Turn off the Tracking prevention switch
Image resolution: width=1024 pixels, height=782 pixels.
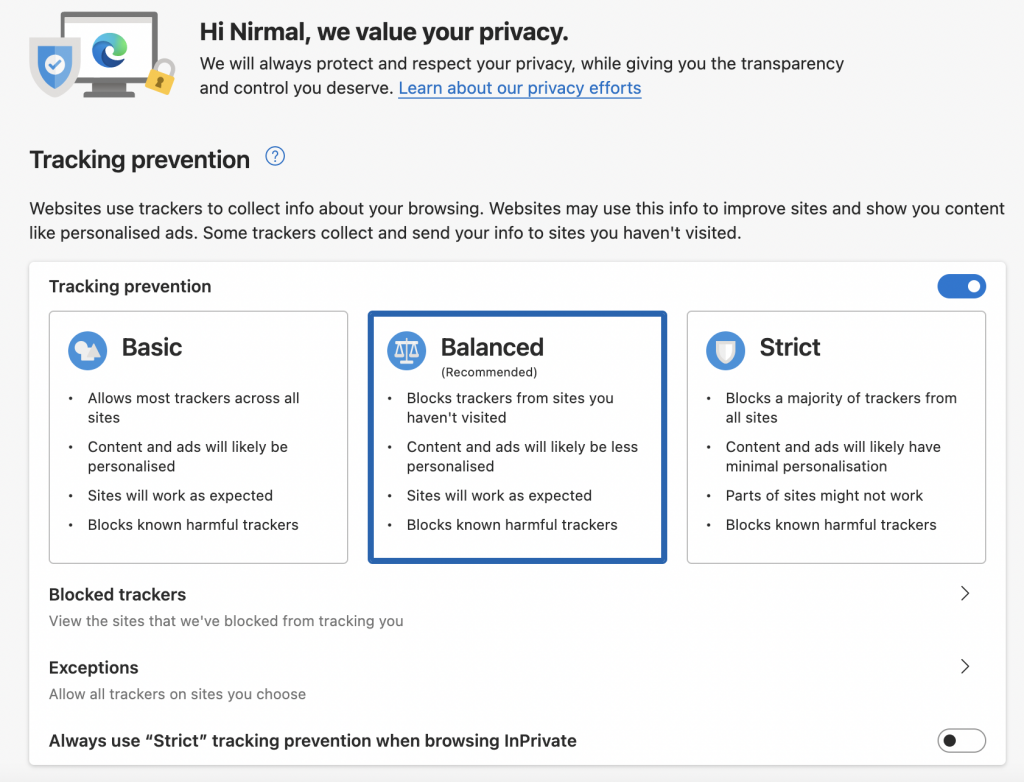[x=961, y=286]
